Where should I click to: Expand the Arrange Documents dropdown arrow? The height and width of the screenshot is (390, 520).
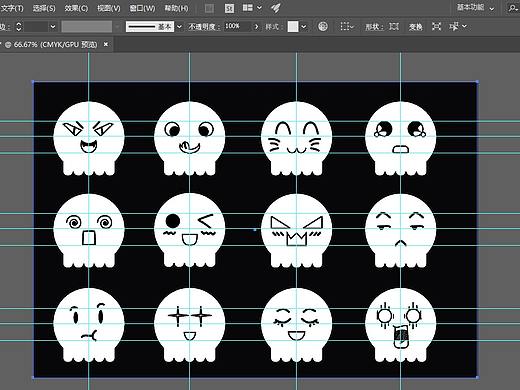click(259, 8)
